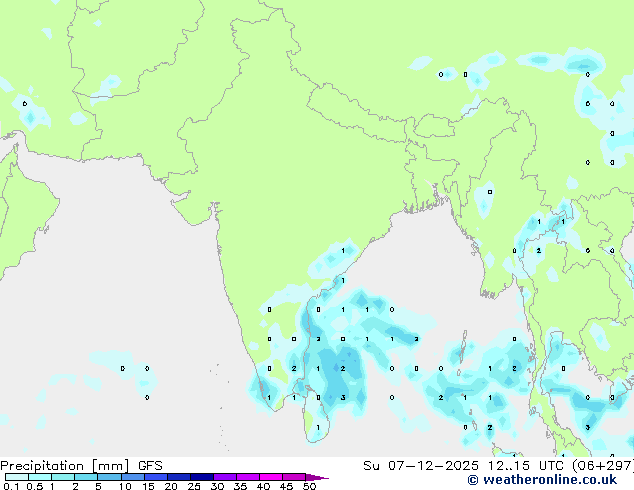Pick the legend swatch between 0.5 and 1
Screen dimensions: 634x490
point(40,477)
